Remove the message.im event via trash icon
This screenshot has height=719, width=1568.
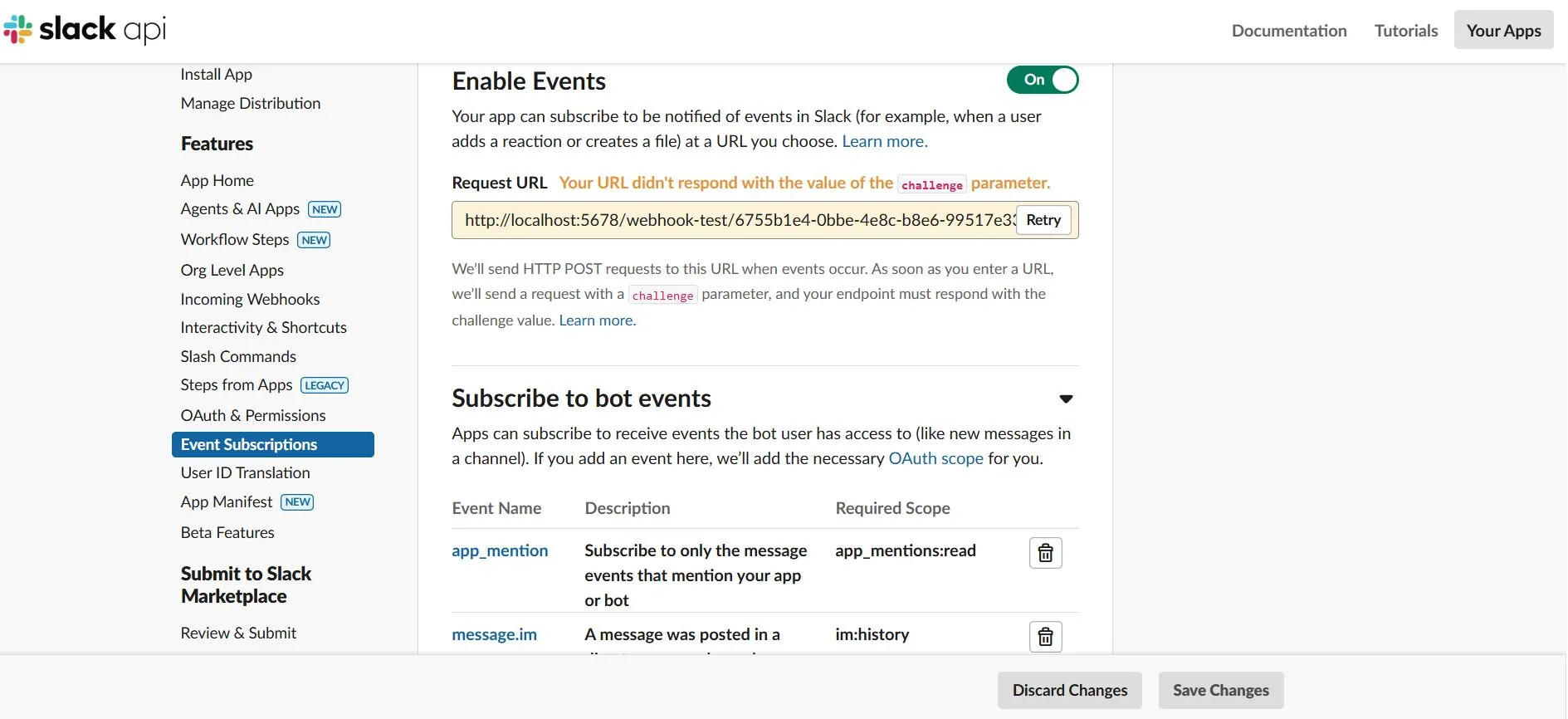pos(1045,637)
